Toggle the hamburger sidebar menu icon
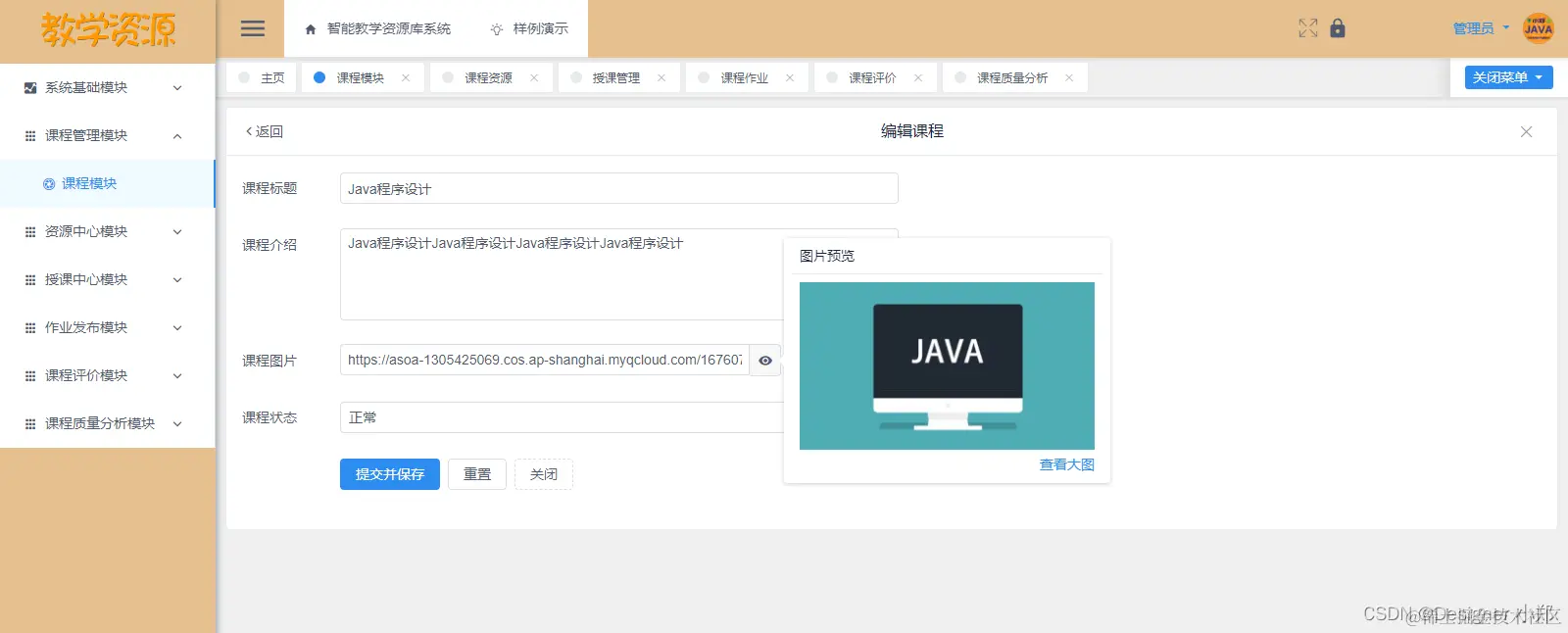 (253, 28)
